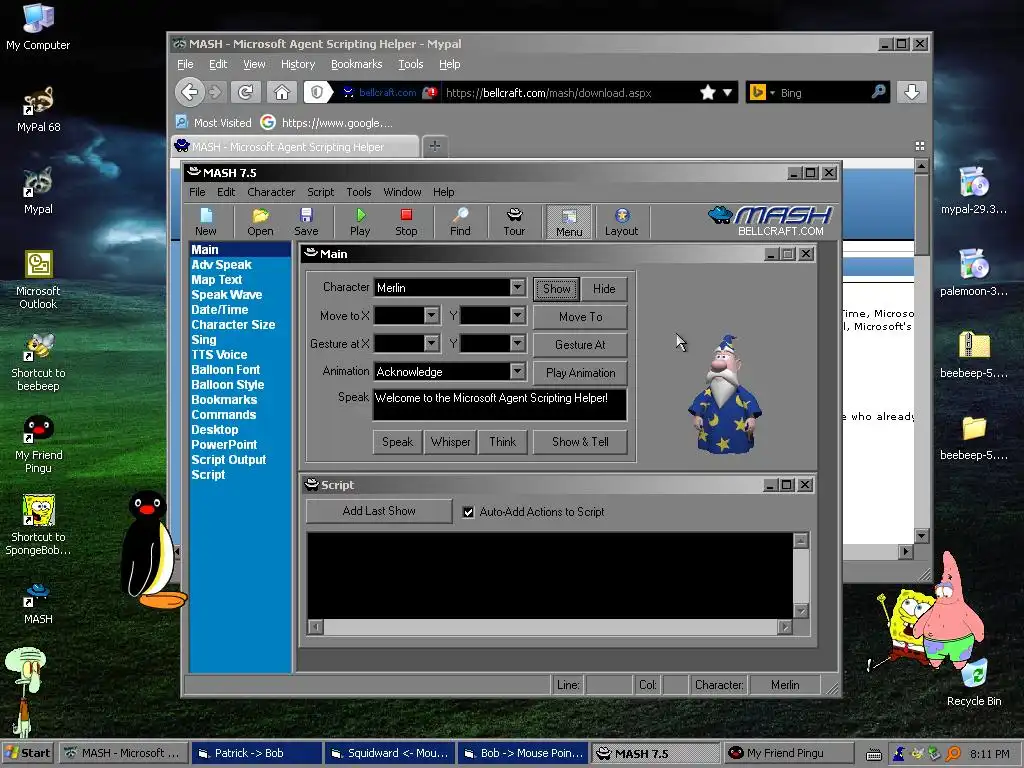Select the Shortcut to SpongeBob desktop icon

point(38,526)
